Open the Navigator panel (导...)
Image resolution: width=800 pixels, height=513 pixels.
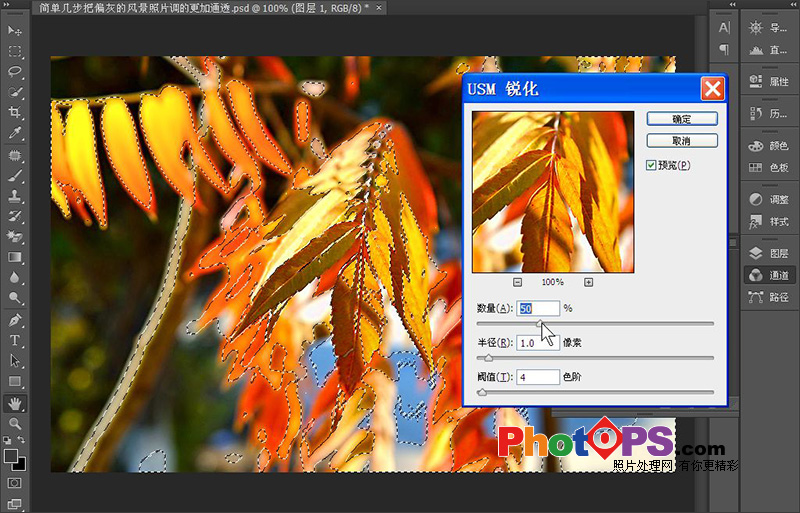click(x=769, y=28)
